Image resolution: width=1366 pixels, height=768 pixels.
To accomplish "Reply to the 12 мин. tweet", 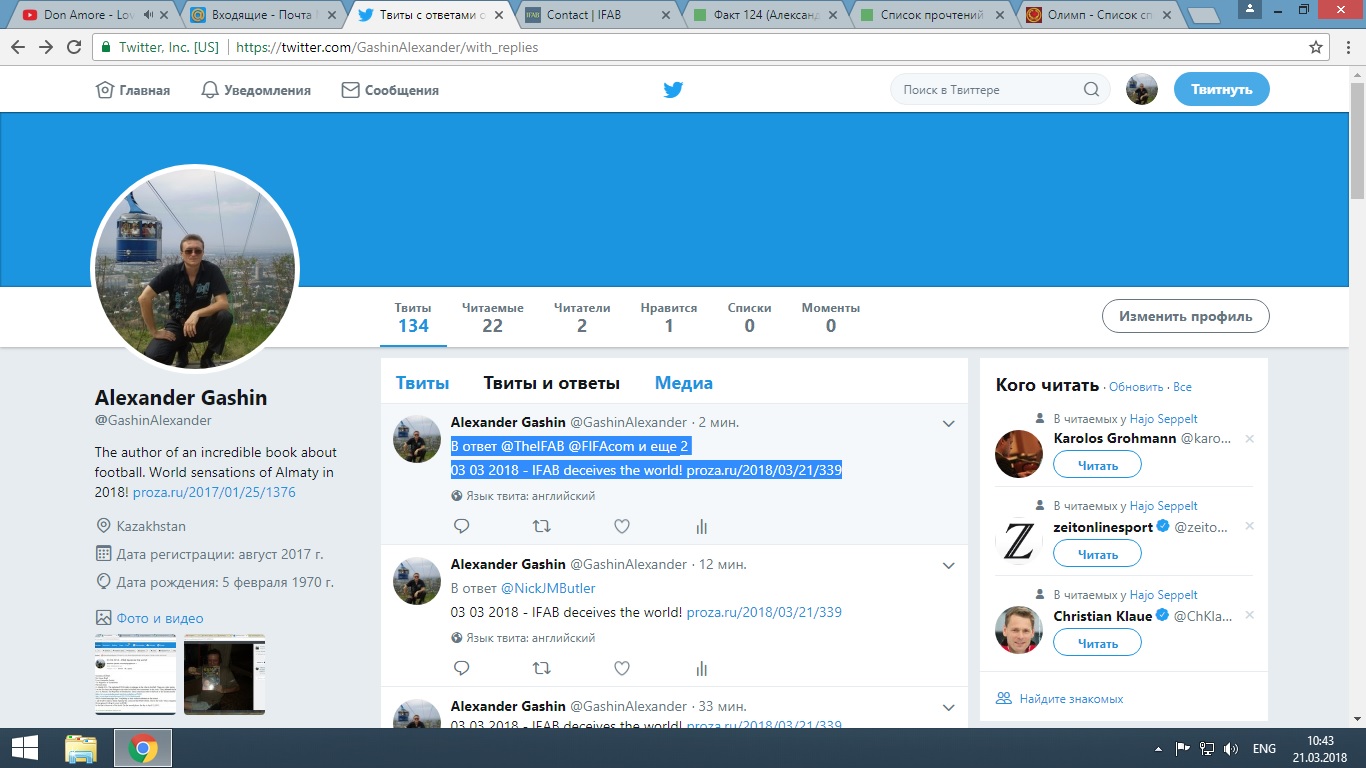I will coord(462,668).
